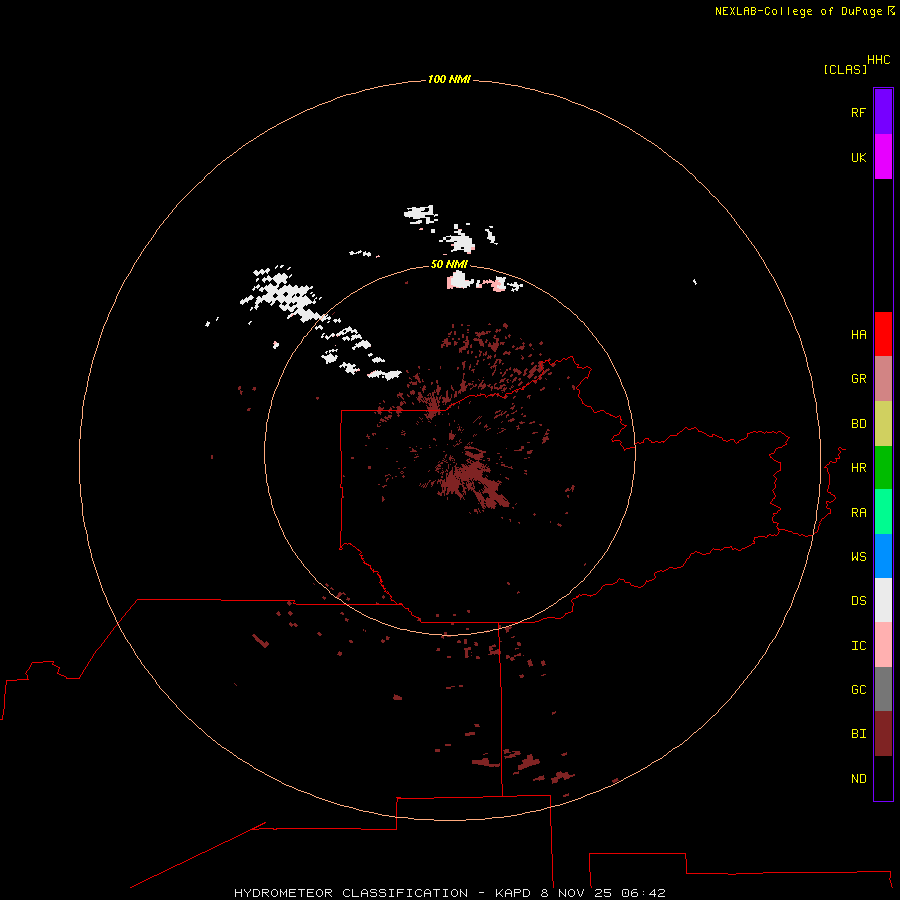Click the 100 NMI range ring label
Screen dimensions: 900x900
[x=449, y=79]
